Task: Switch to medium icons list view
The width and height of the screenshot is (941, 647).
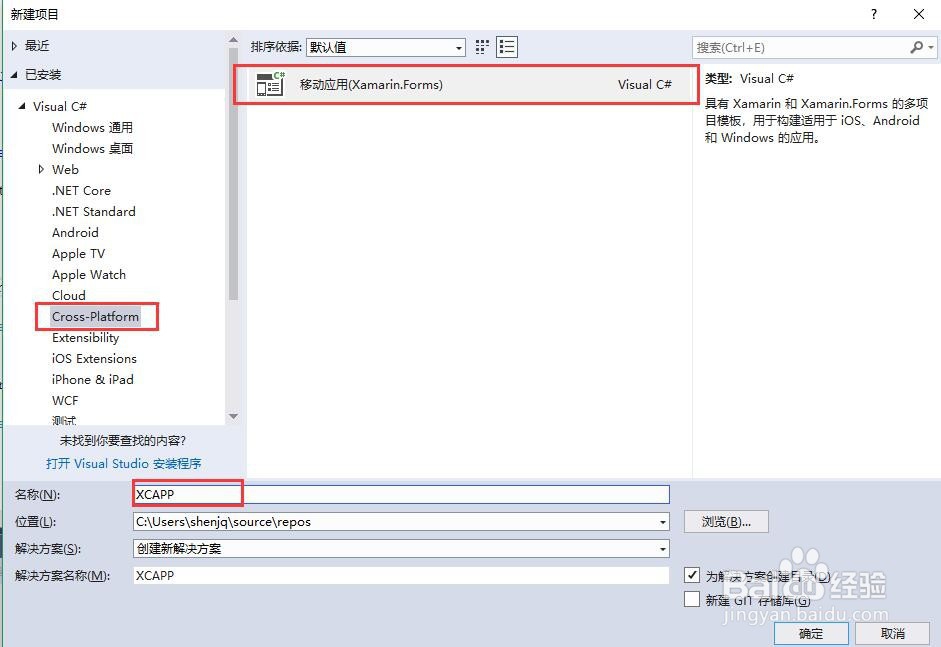Action: coord(507,47)
